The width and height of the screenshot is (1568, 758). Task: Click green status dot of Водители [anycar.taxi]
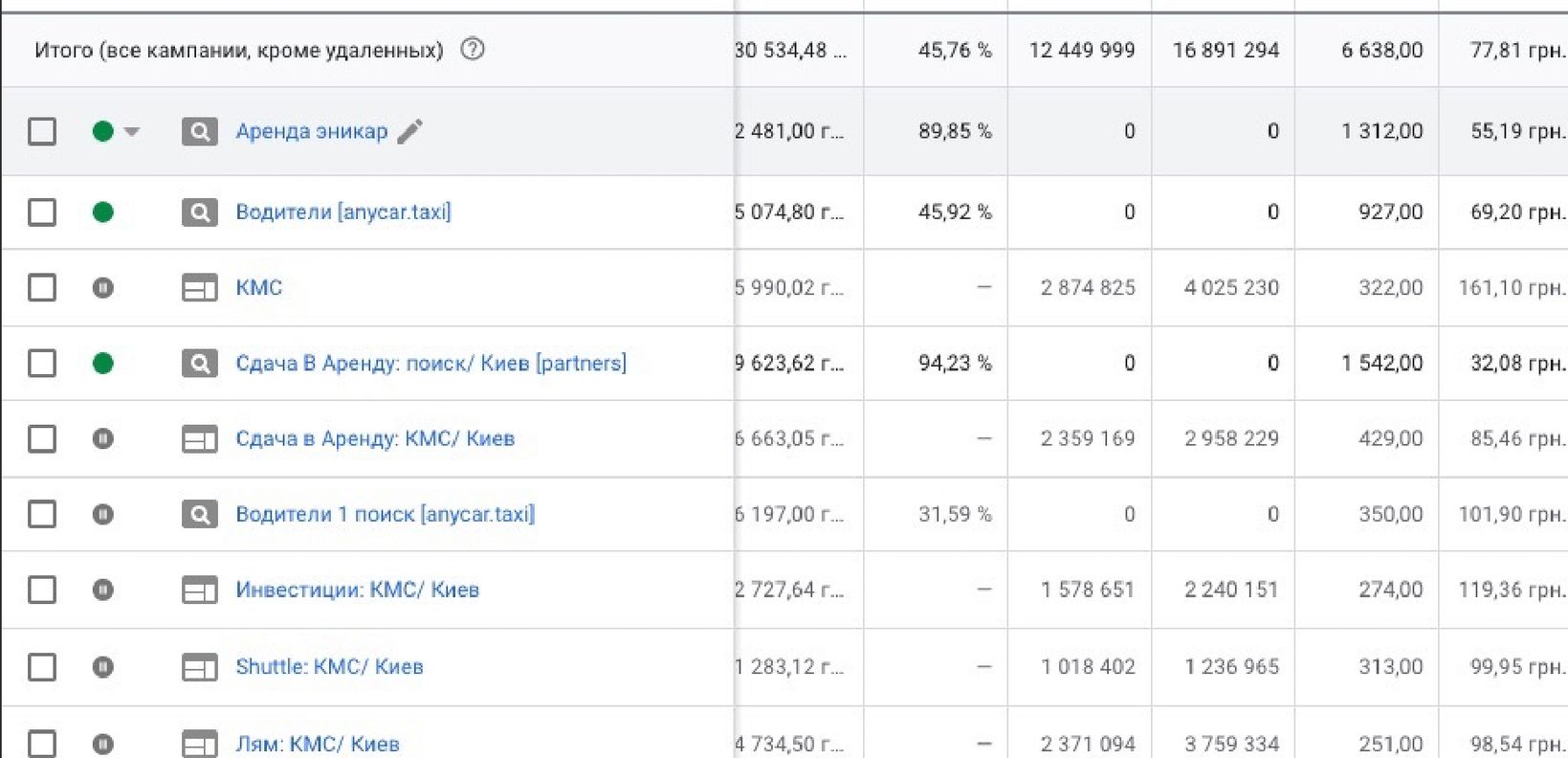pos(103,212)
